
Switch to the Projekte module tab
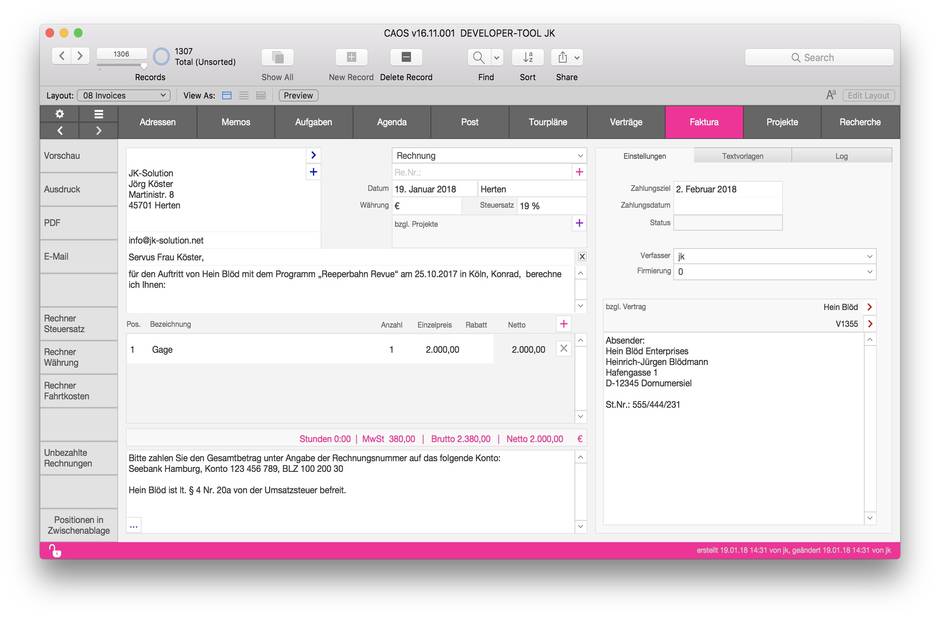pyautogui.click(x=782, y=122)
